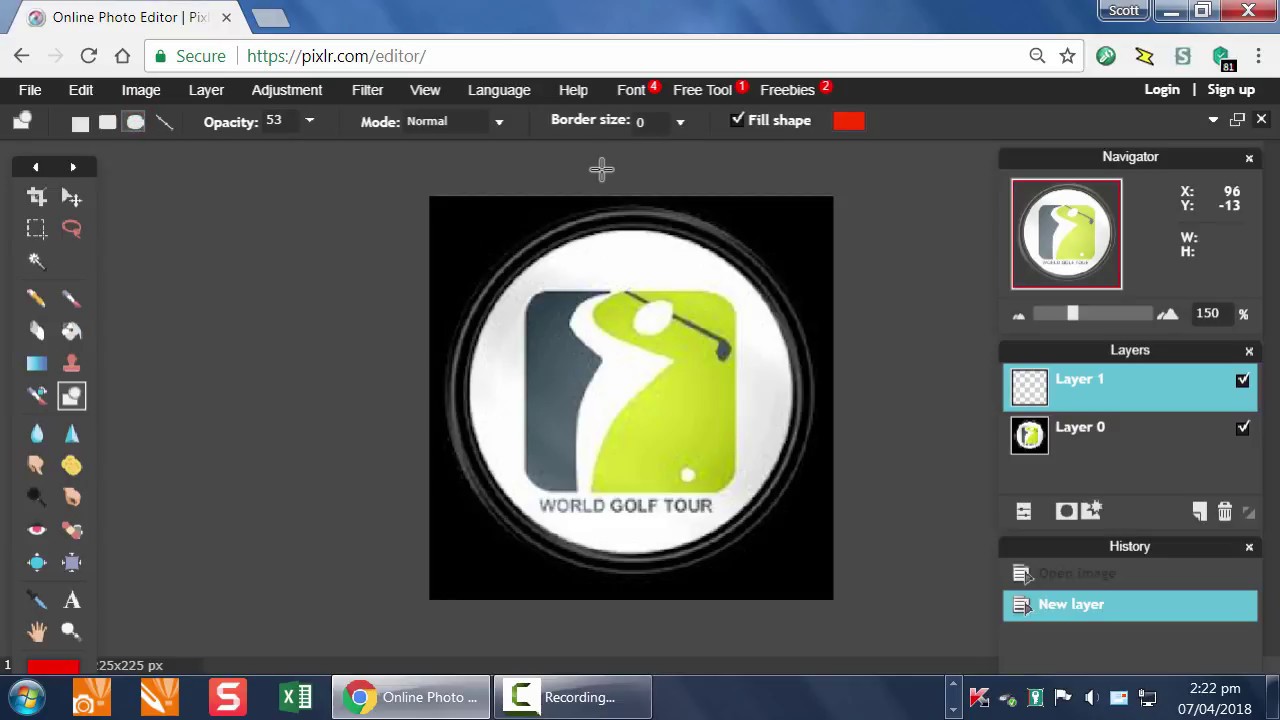
Task: Open the Mode Normal dropdown
Action: (499, 122)
